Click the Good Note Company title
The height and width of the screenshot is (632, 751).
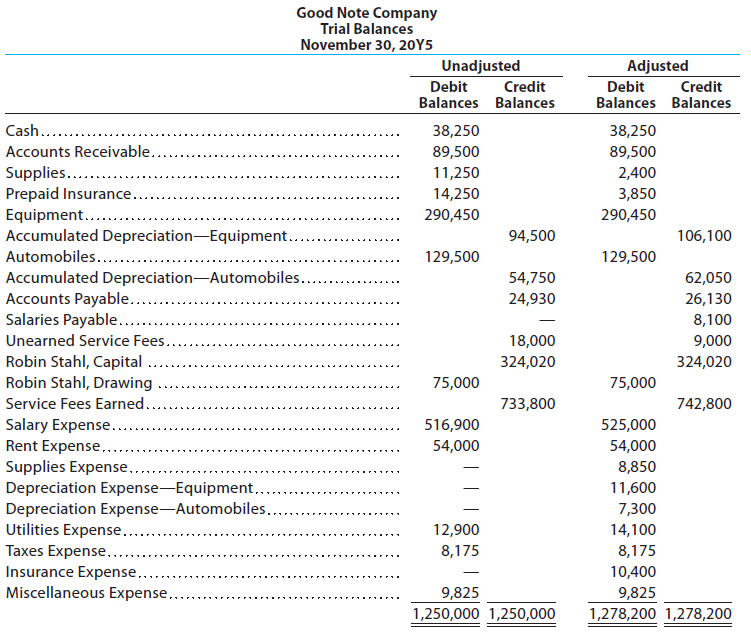[367, 13]
